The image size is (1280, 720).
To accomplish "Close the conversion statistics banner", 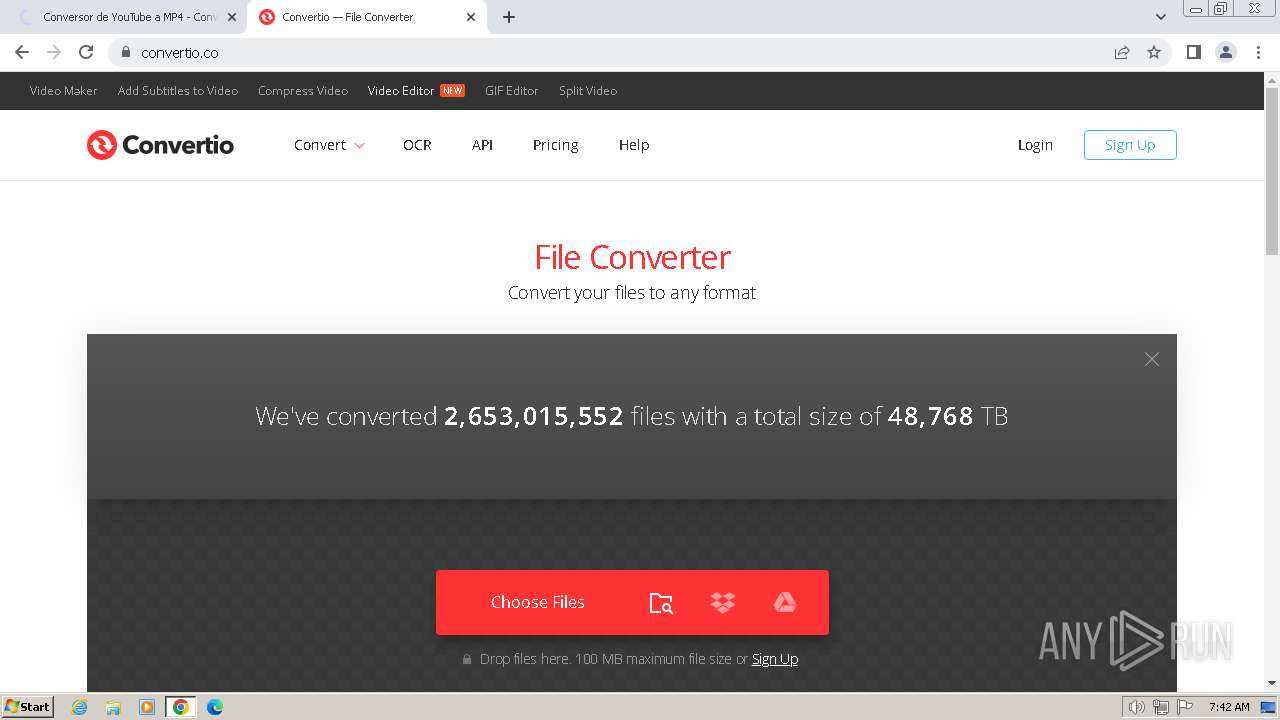I will click(1152, 359).
